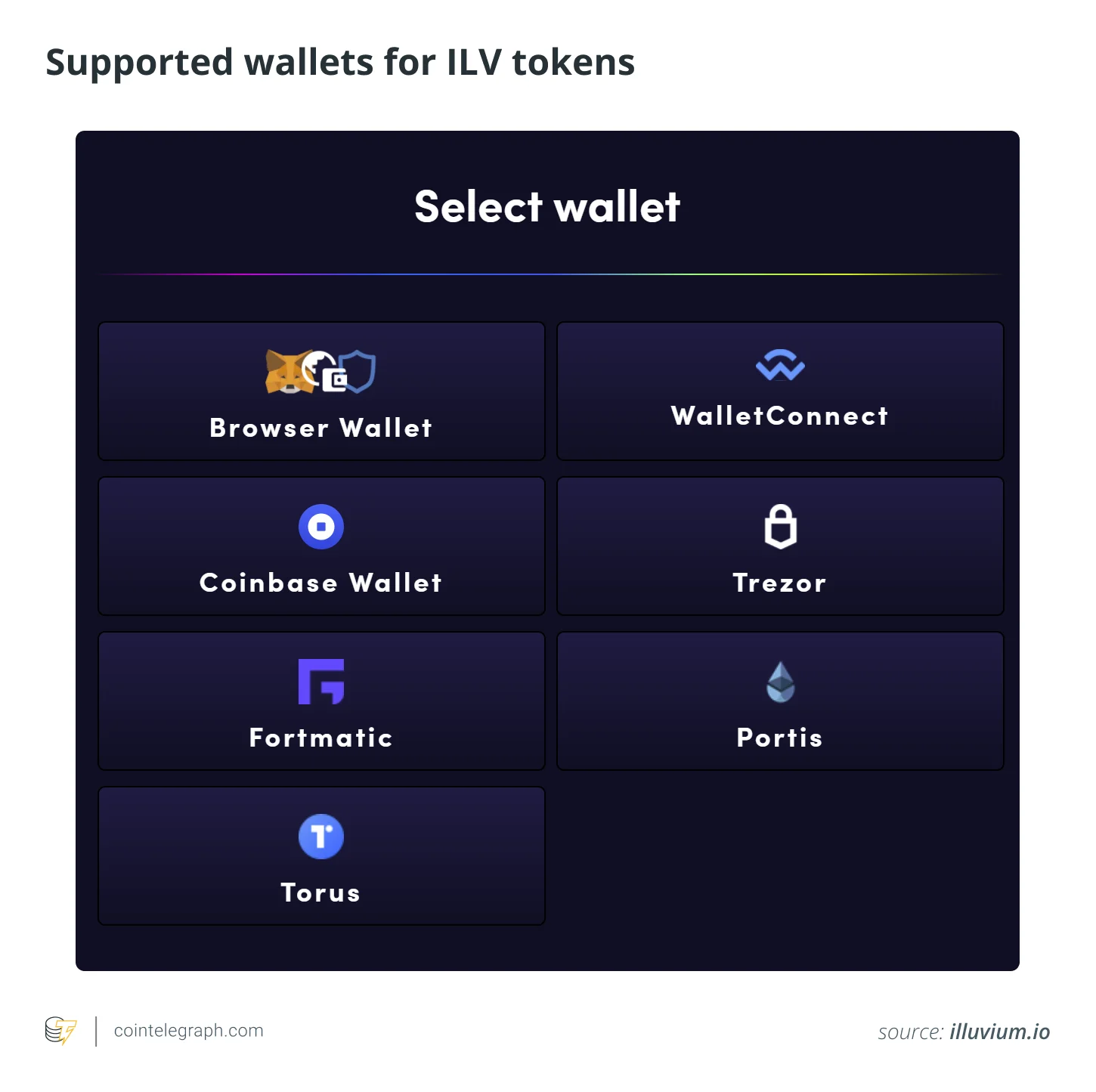1096x1092 pixels.
Task: Click the Cointelegraph logo icon
Action: click(x=60, y=1031)
